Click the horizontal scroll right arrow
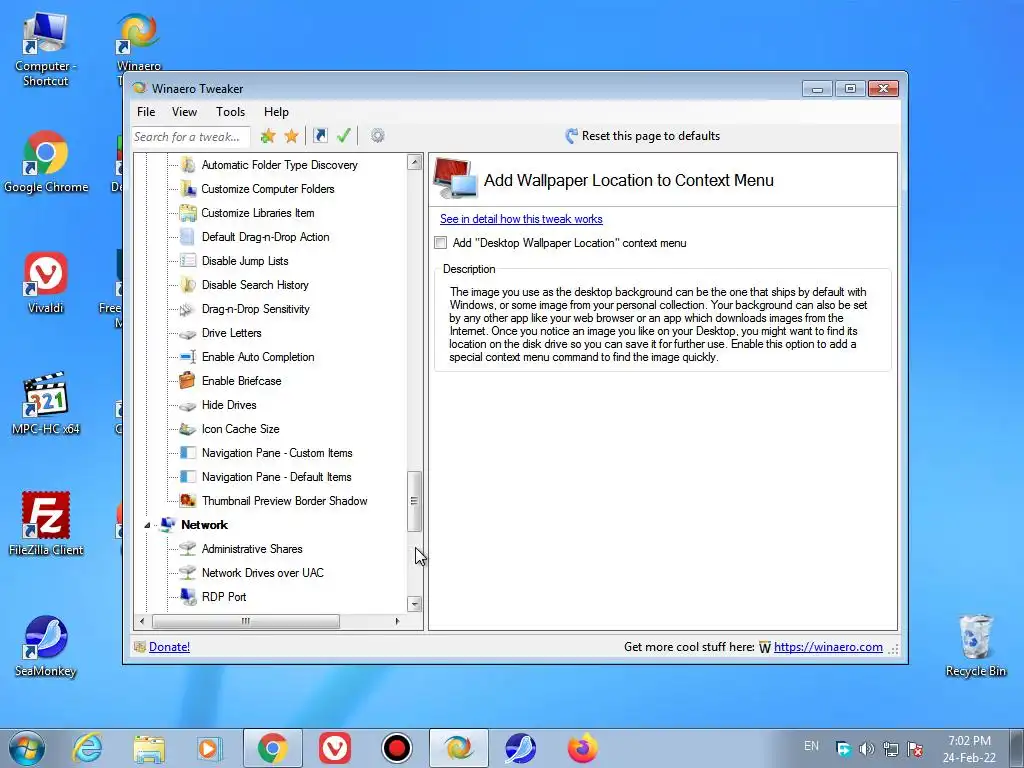Viewport: 1024px width, 768px height. [x=397, y=621]
